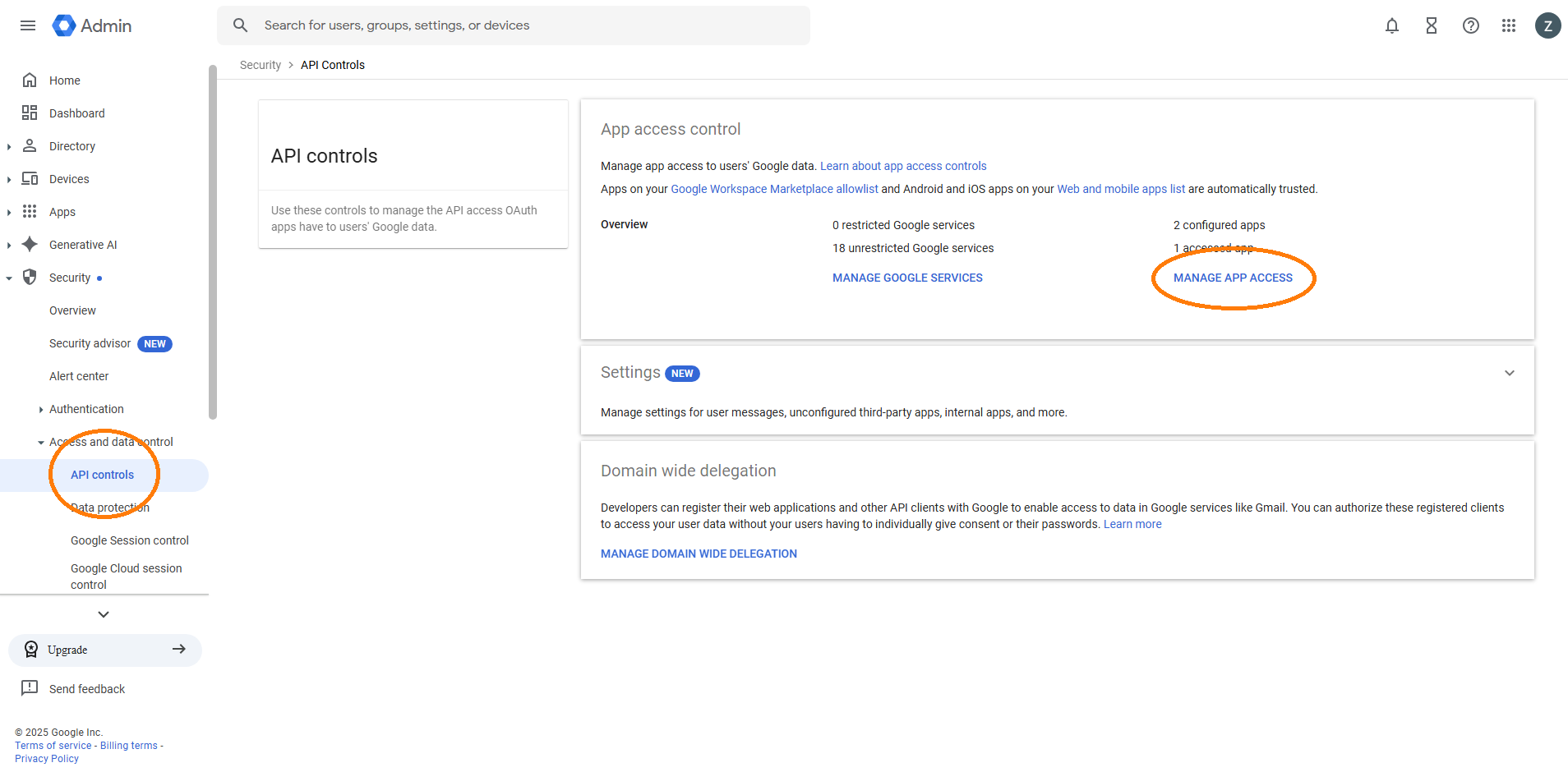Expand the Generative AI section arrow
1568x772 pixels.
coord(9,245)
